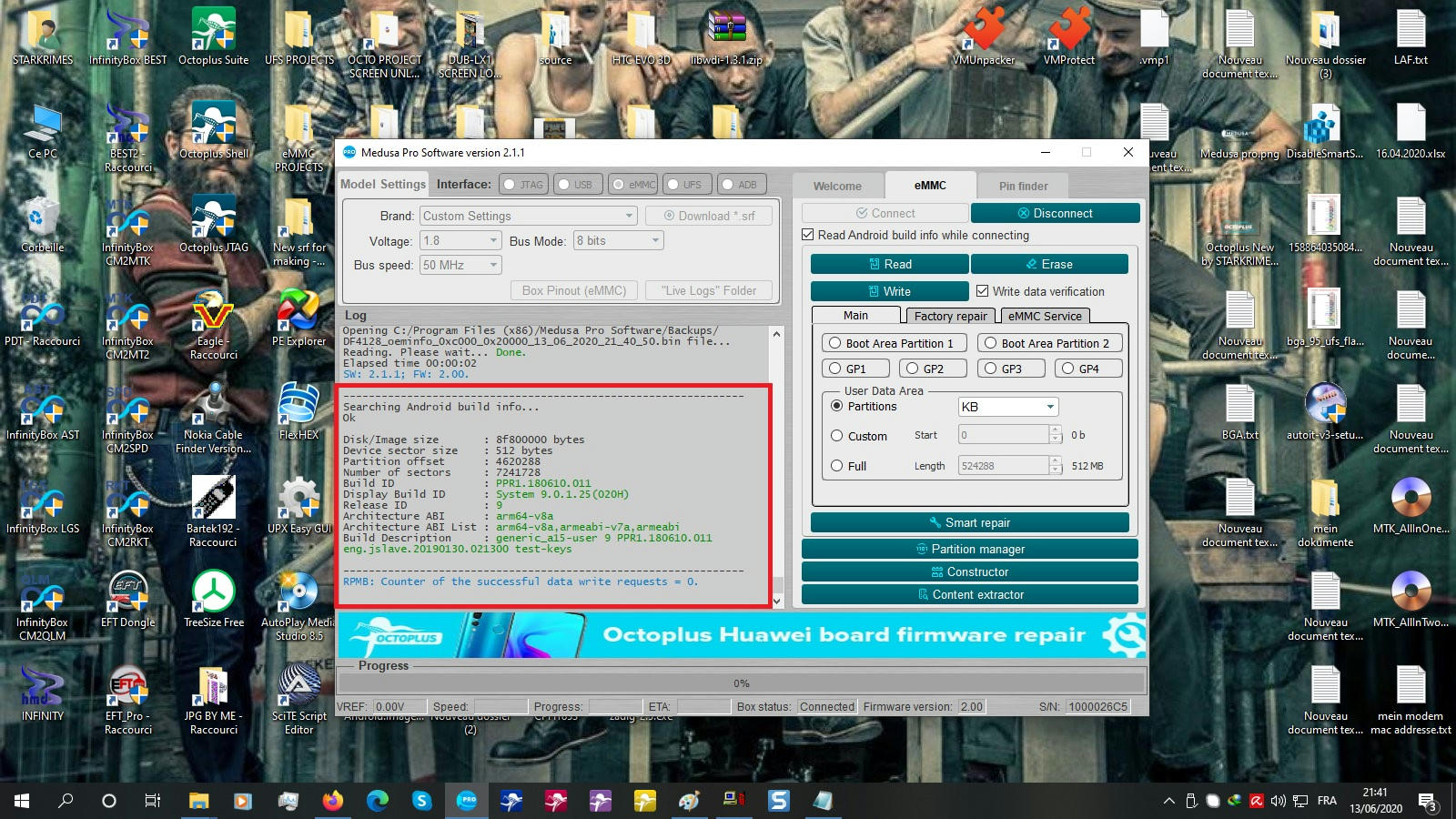This screenshot has width=1456, height=819.
Task: Open the KB units dropdown
Action: tap(1049, 407)
